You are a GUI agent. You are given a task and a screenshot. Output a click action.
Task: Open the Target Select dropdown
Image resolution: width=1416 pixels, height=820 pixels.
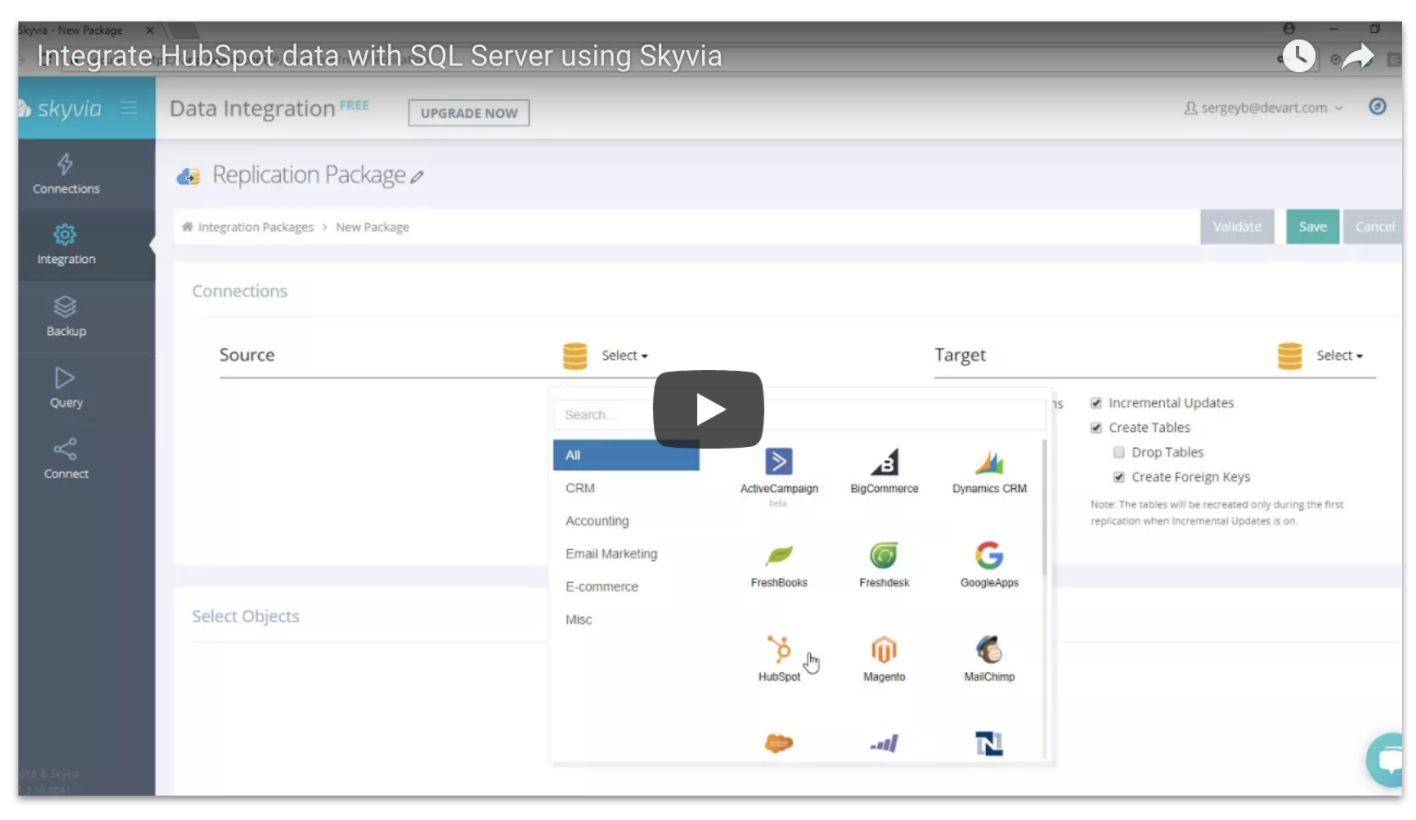(x=1340, y=356)
